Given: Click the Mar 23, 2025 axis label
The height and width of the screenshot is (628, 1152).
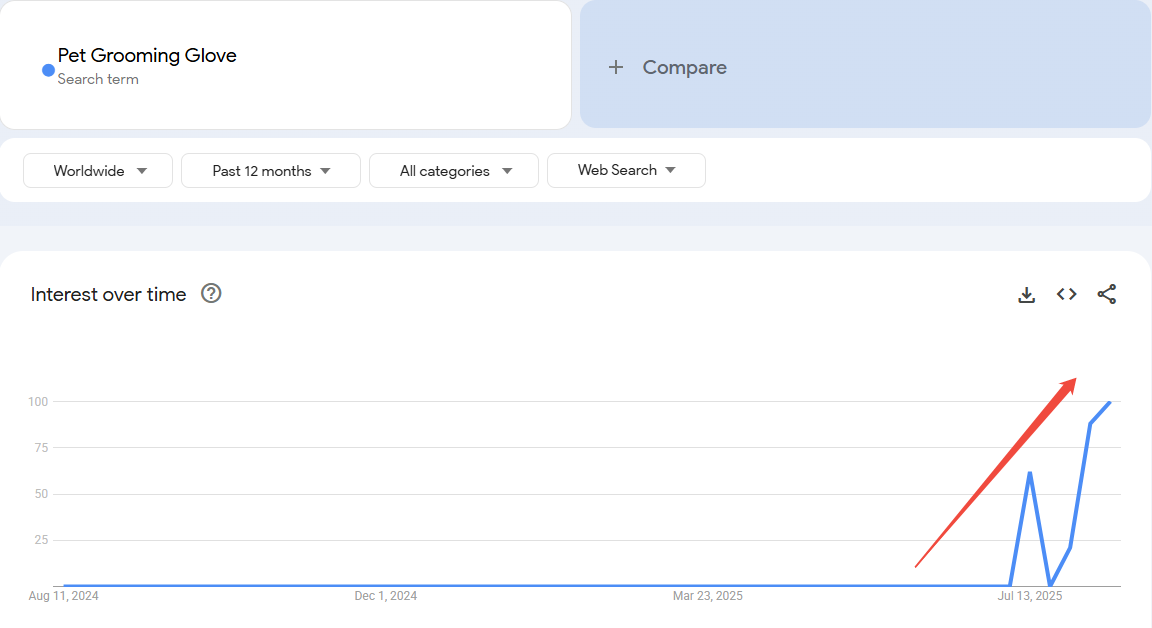Looking at the screenshot, I should 708,595.
